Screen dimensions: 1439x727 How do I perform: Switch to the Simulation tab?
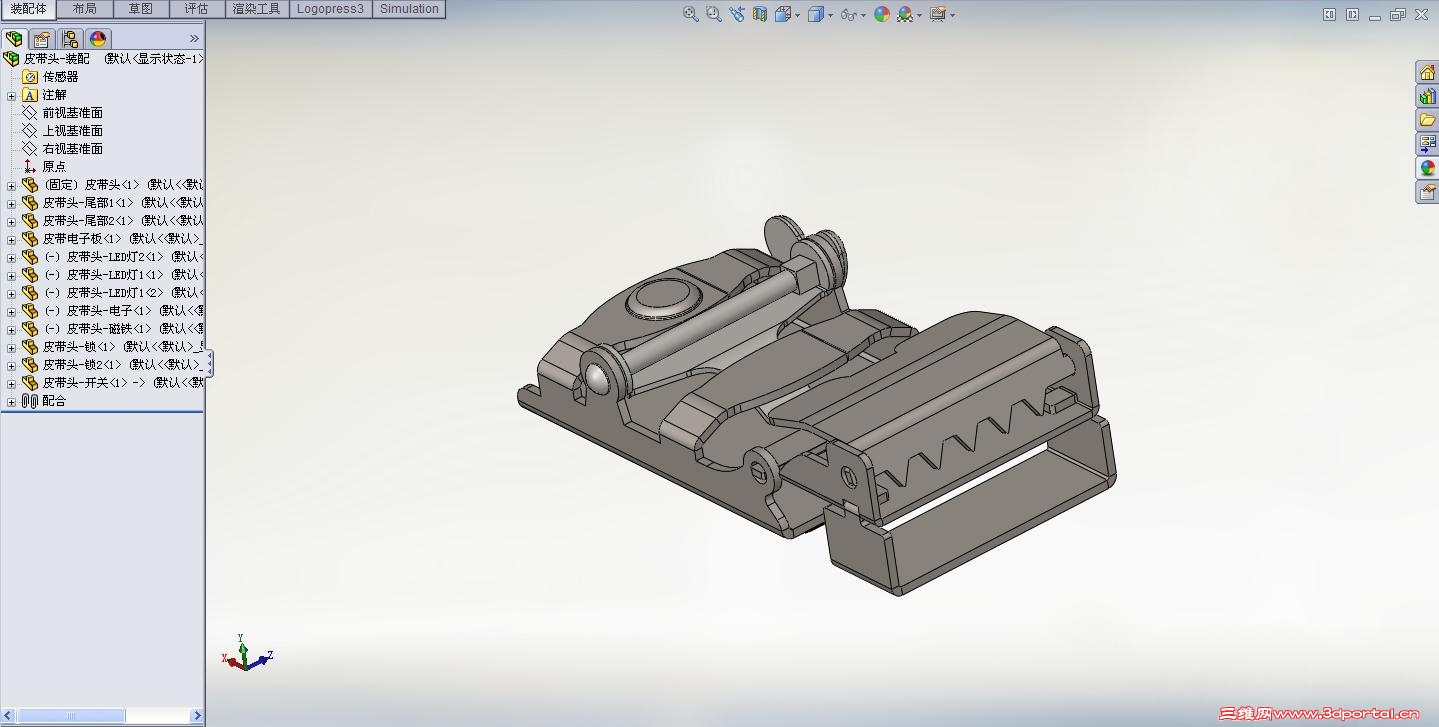click(x=409, y=9)
